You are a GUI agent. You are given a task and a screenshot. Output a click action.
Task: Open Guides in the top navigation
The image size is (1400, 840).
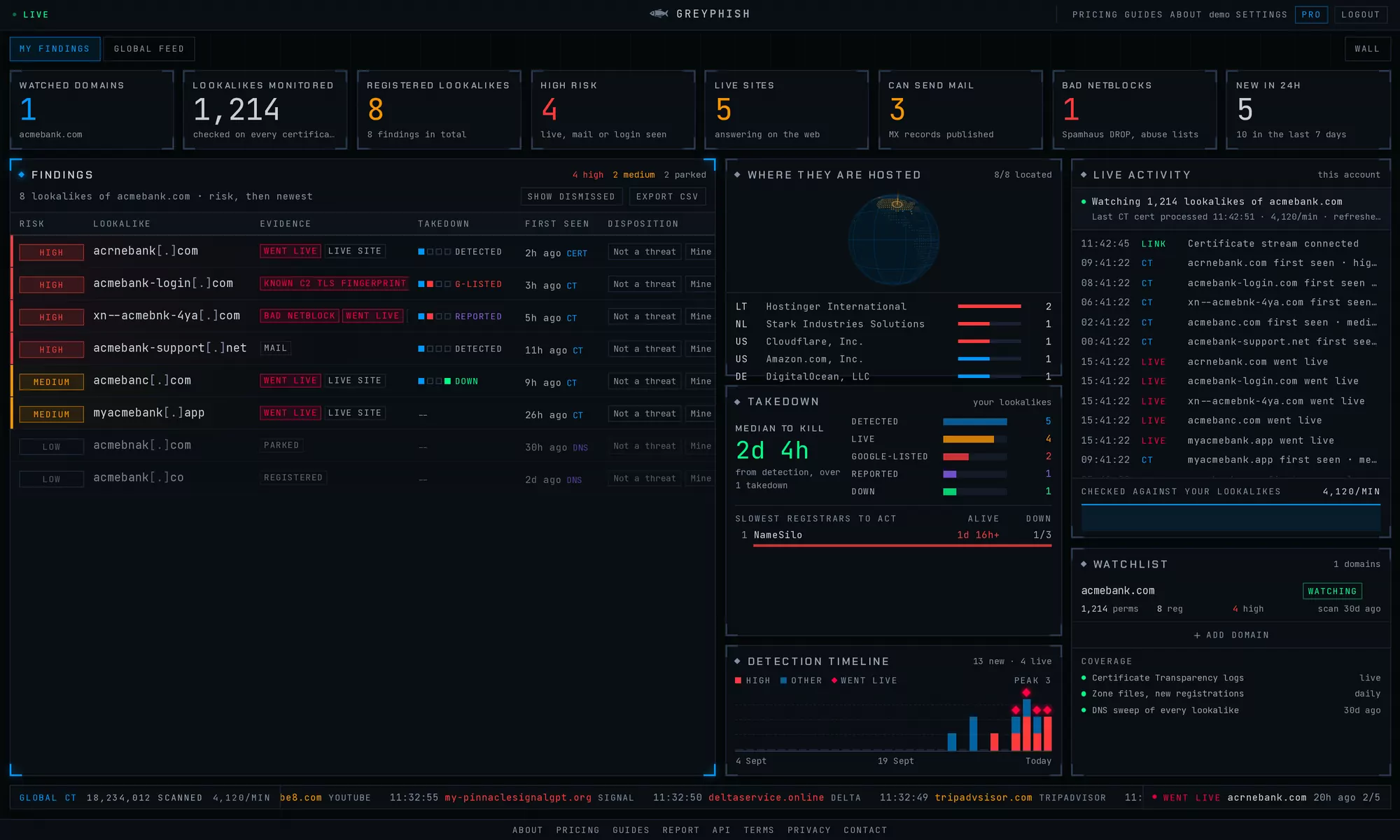point(1144,15)
